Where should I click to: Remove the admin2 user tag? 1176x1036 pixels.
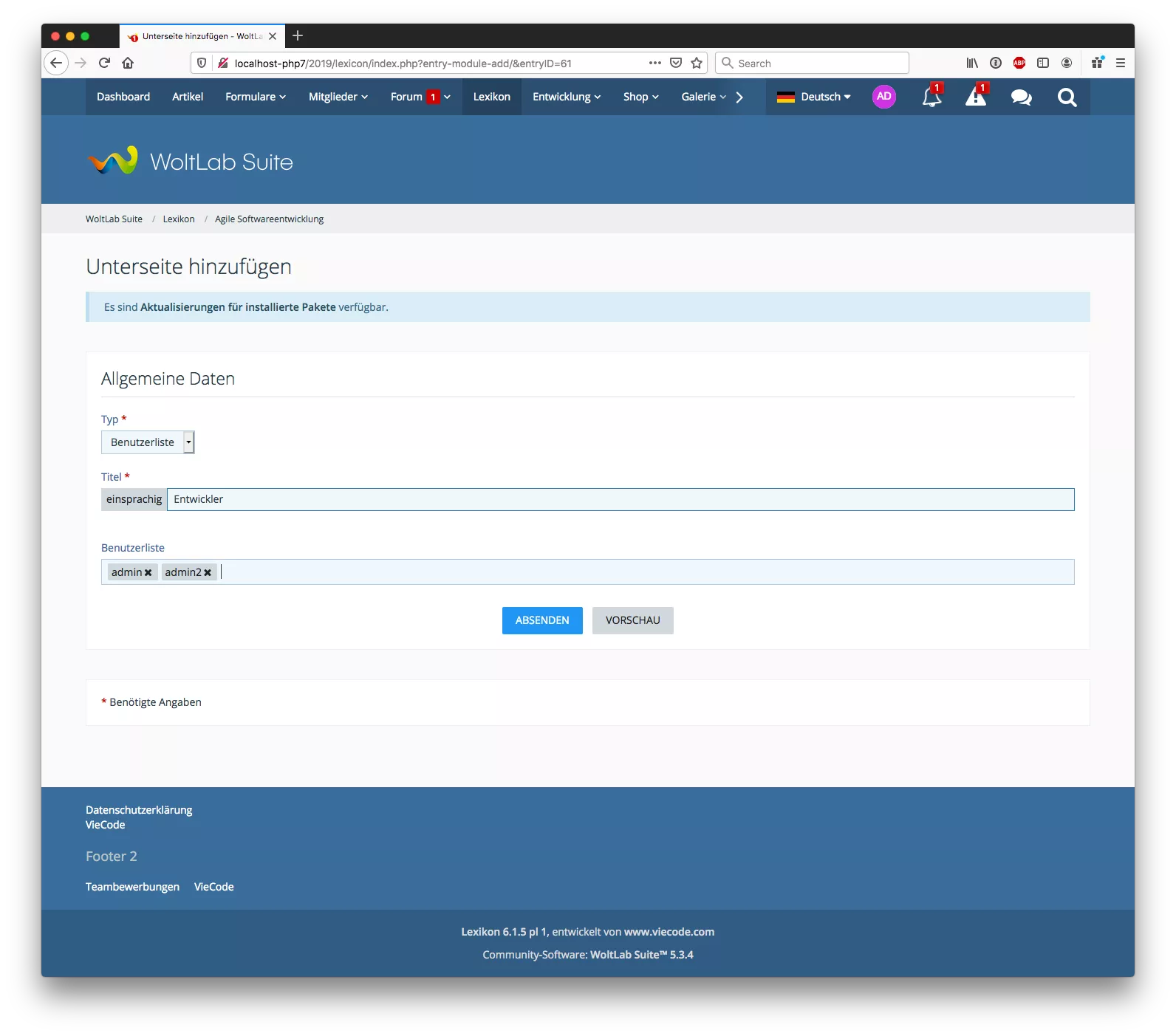point(208,573)
